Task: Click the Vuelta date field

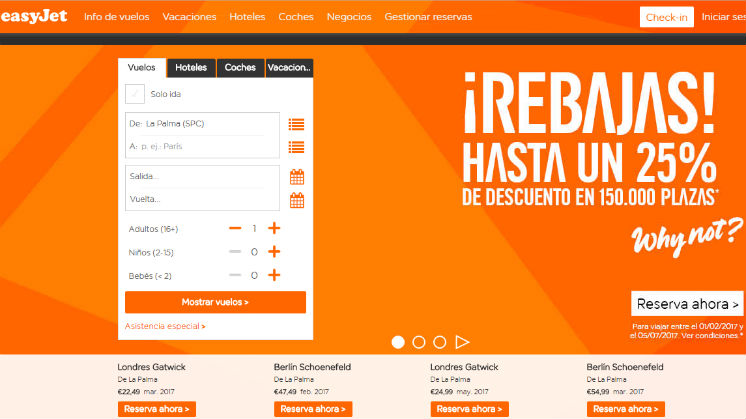Action: [x=202, y=199]
